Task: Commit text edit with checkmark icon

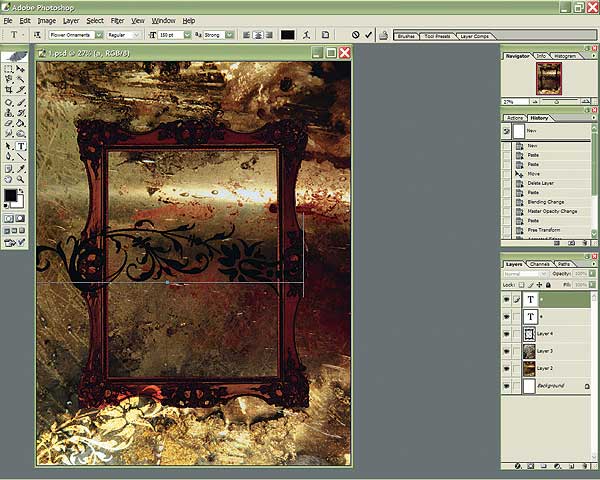Action: [x=369, y=35]
